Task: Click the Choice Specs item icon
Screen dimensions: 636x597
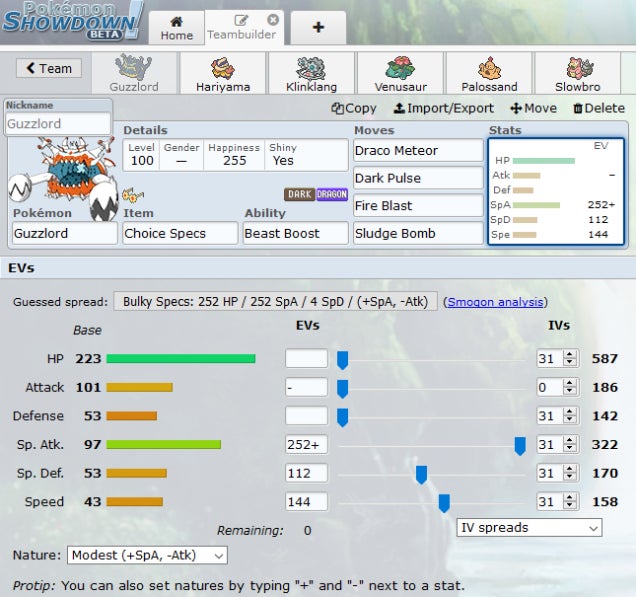Action: click(x=132, y=194)
